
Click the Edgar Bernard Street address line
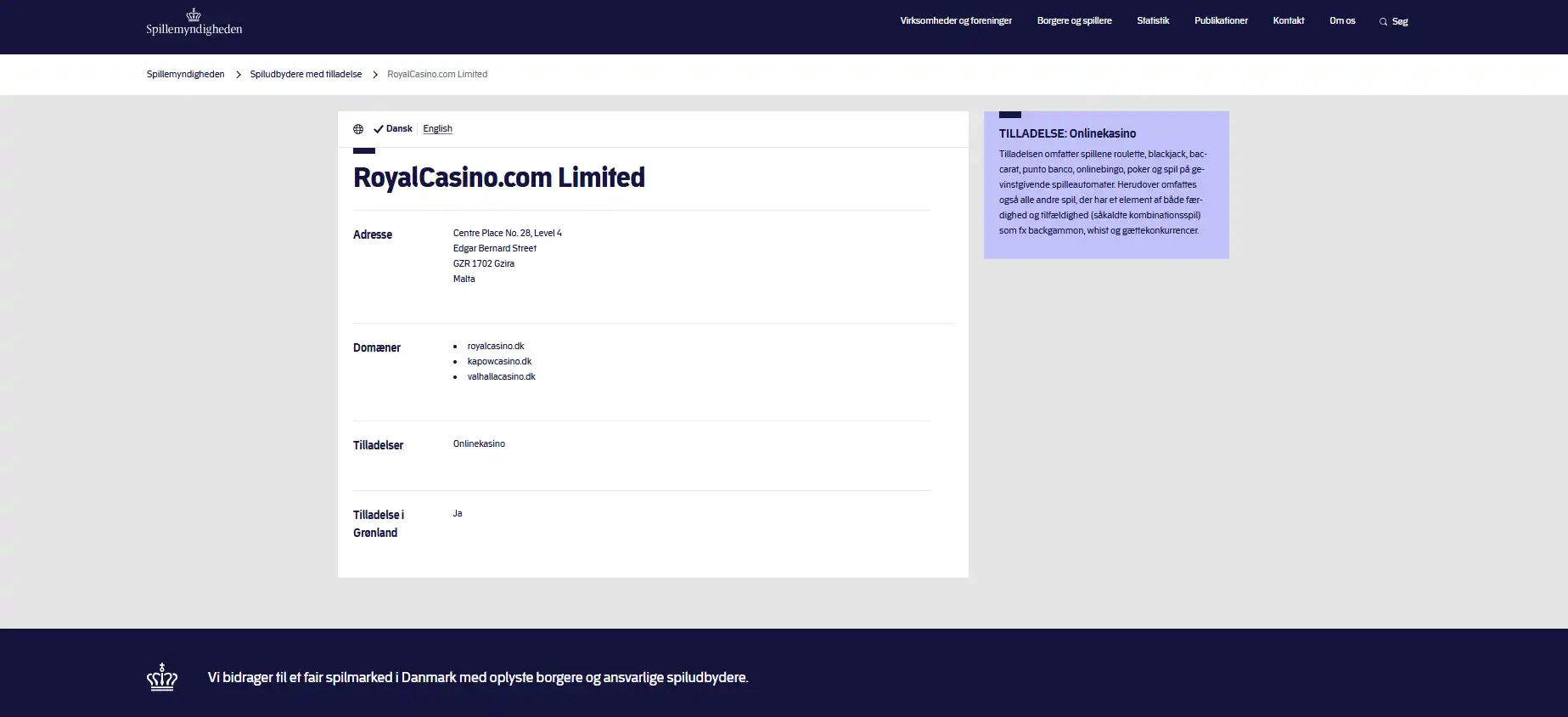click(x=495, y=249)
